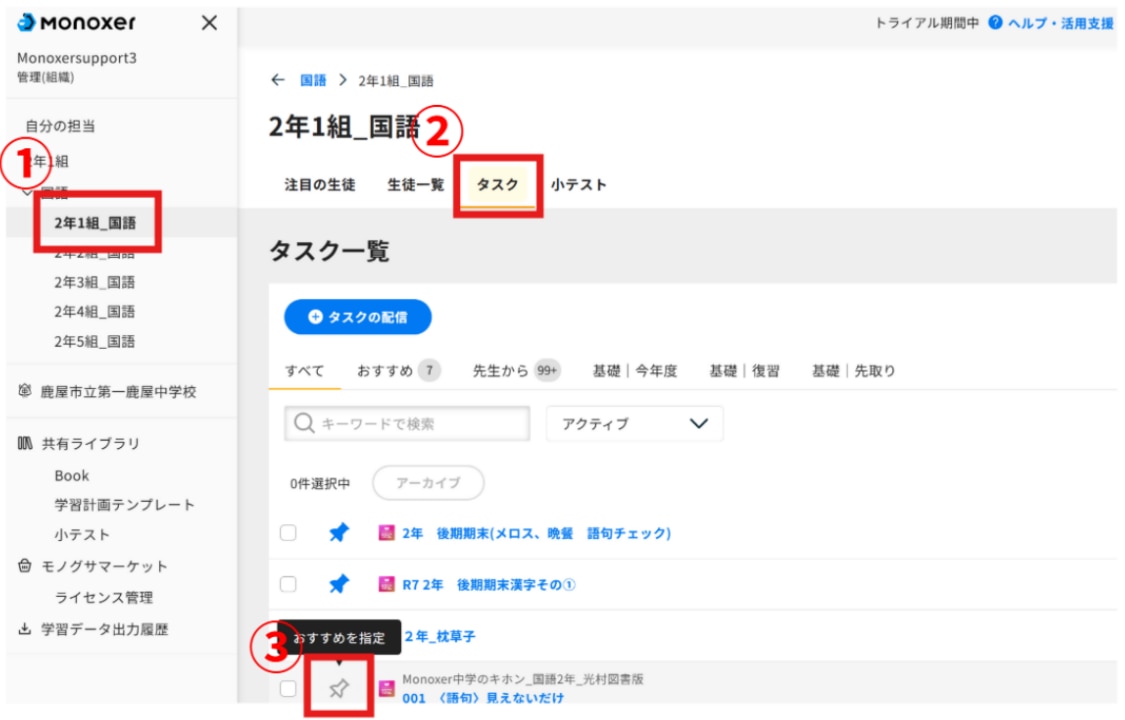Tick the checkbox for R7 2年 後期期末漢字その①
The height and width of the screenshot is (720, 1125).
(288, 583)
